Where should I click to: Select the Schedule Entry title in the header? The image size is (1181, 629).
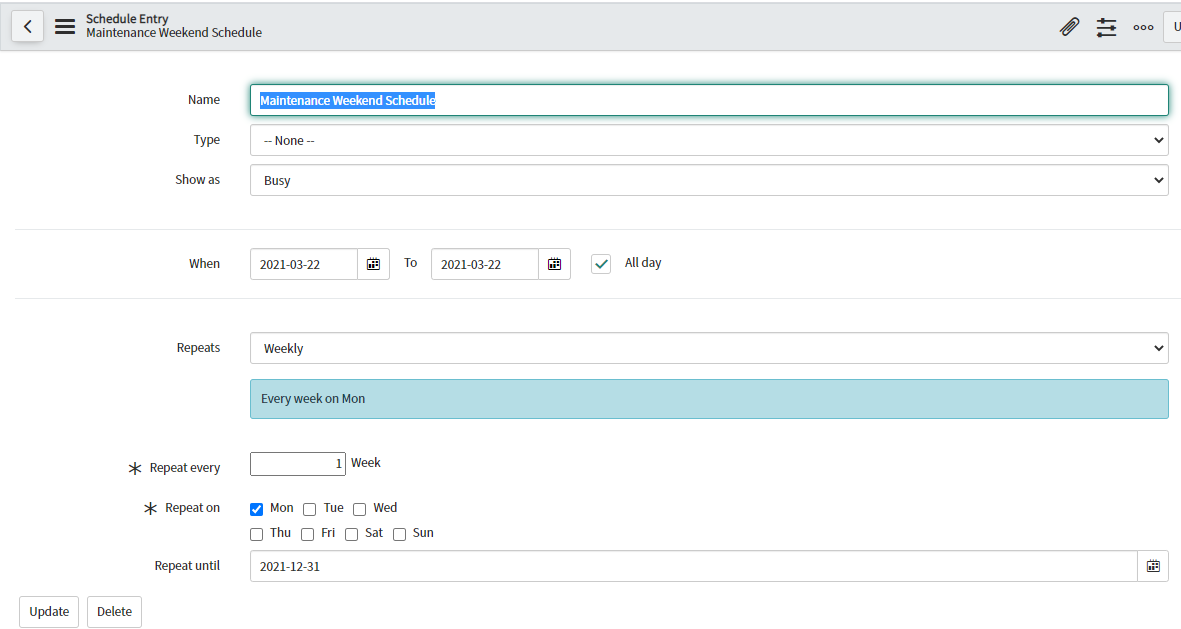128,18
